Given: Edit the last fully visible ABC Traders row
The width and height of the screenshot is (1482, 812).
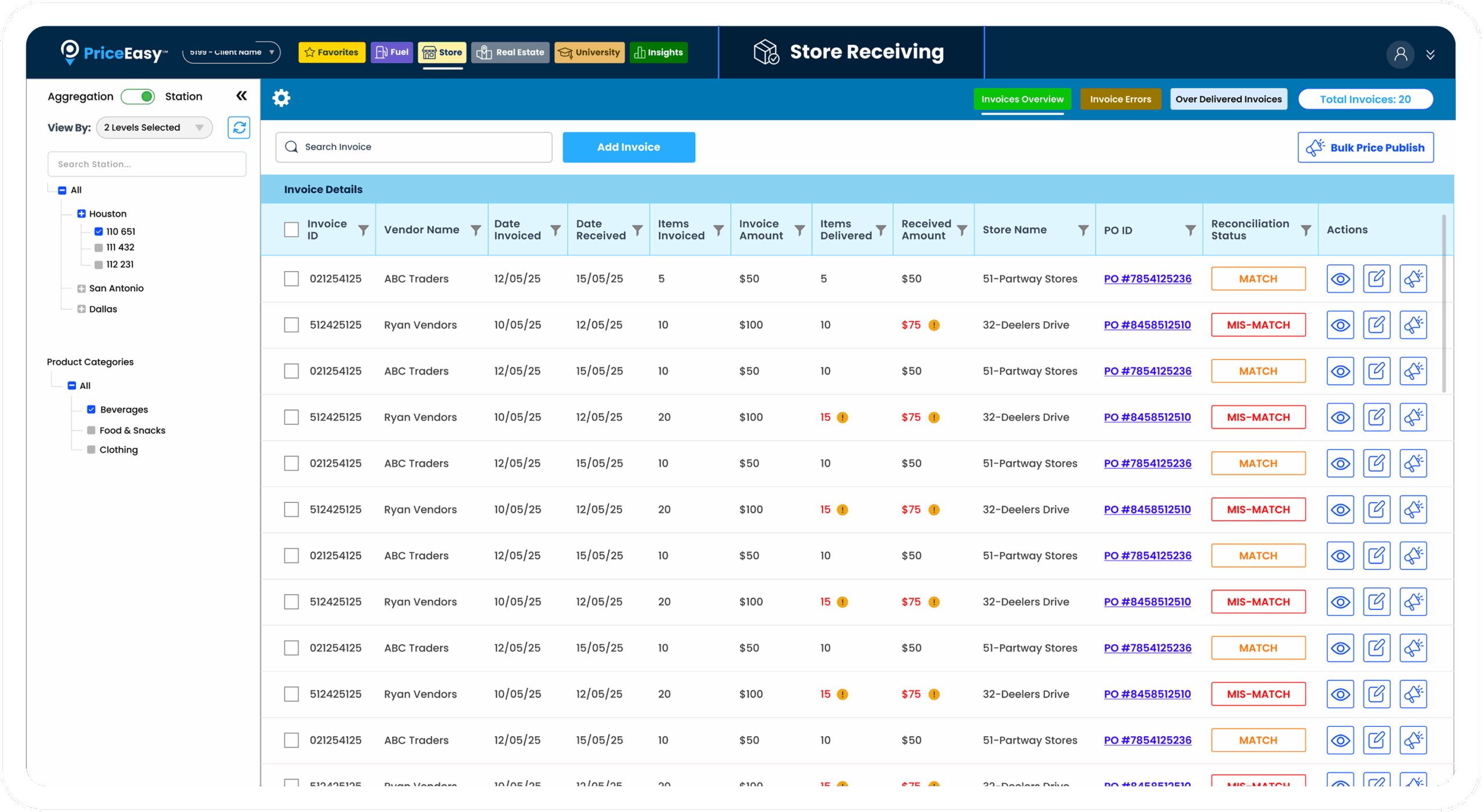Looking at the screenshot, I should (x=1376, y=740).
